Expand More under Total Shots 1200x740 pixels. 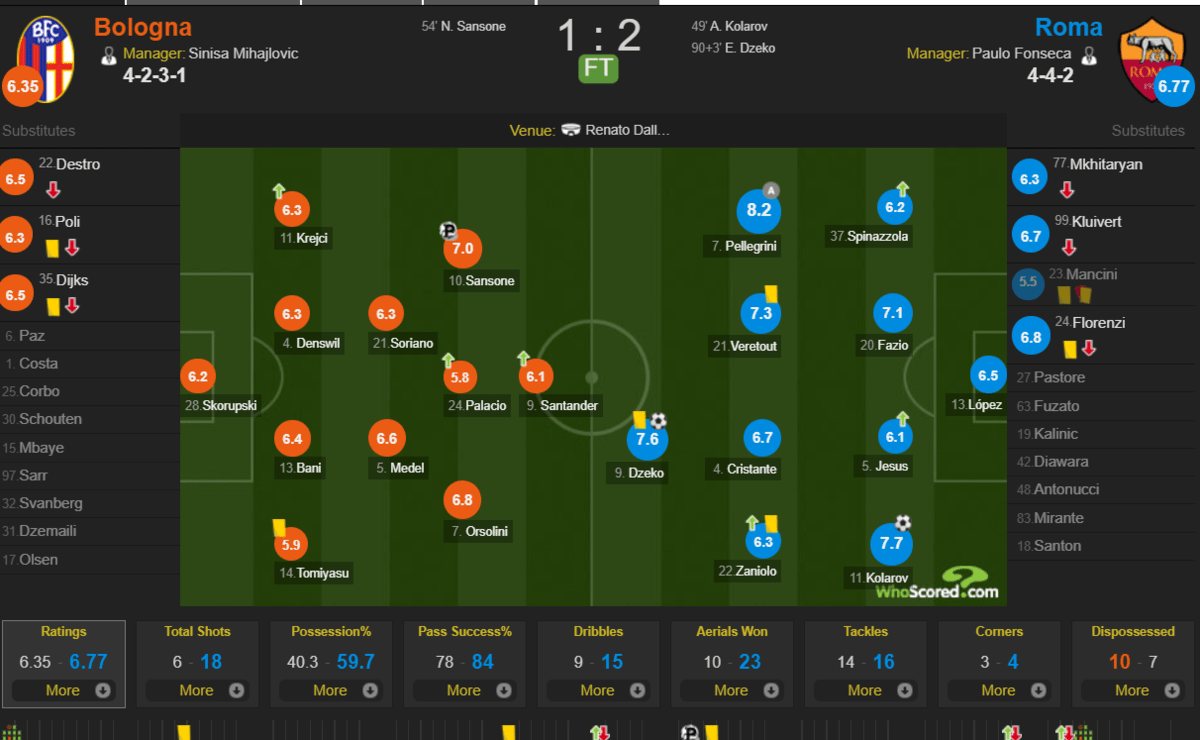pyautogui.click(x=197, y=690)
